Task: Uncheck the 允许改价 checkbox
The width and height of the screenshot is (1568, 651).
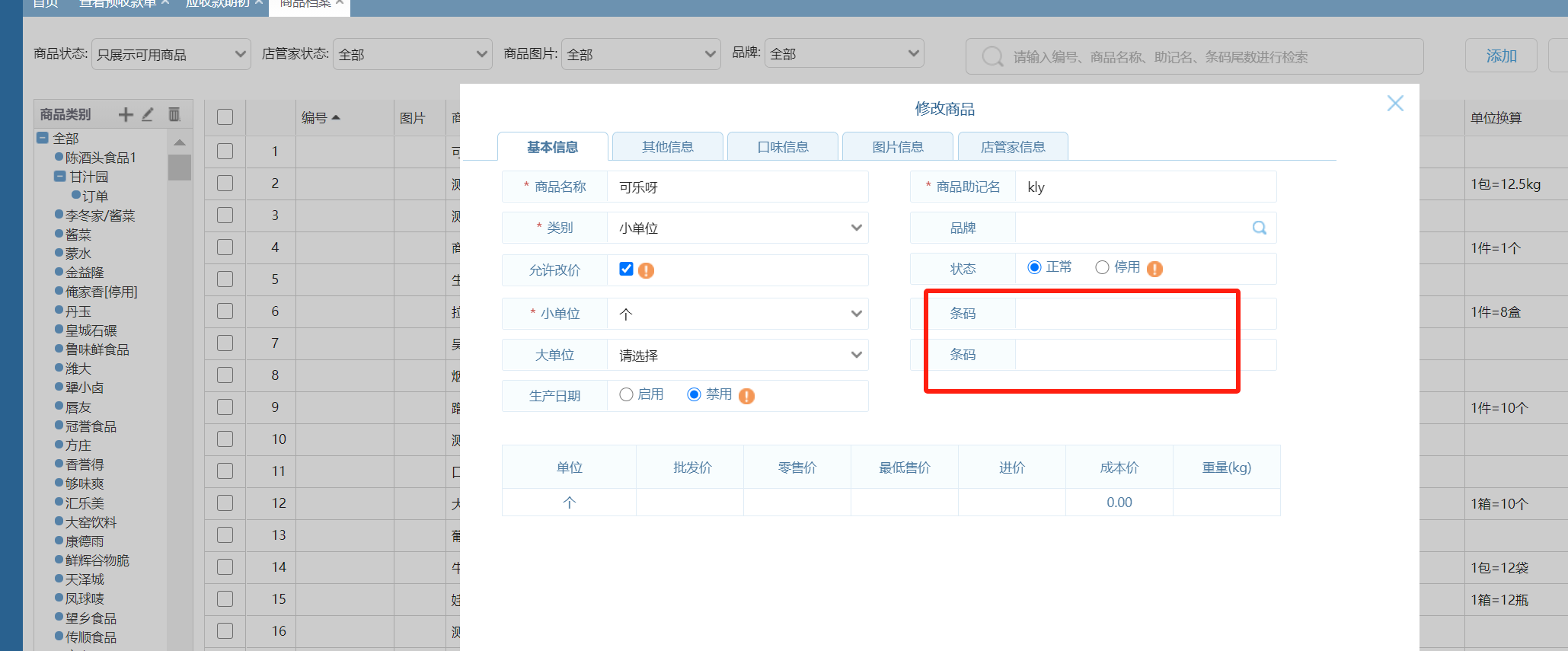Action: pos(626,269)
